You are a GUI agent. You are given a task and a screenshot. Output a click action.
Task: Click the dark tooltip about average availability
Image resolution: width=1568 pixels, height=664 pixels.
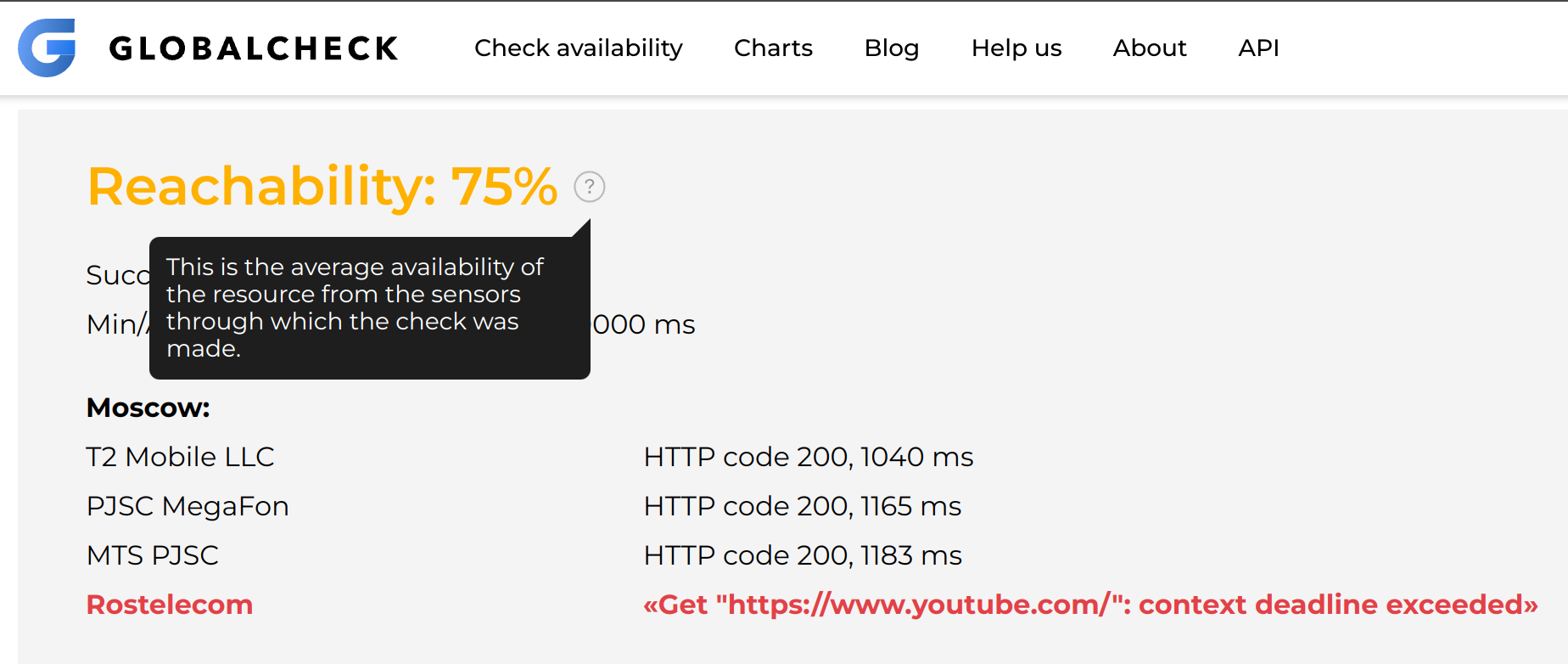[369, 307]
